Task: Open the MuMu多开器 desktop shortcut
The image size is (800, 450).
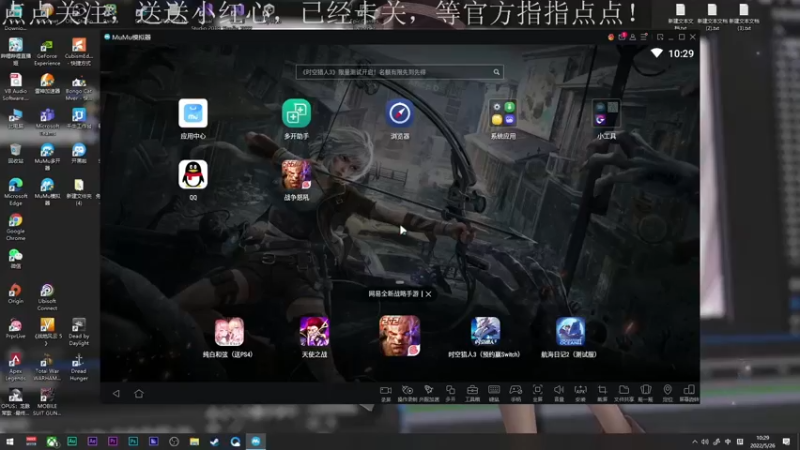Action: (47, 157)
